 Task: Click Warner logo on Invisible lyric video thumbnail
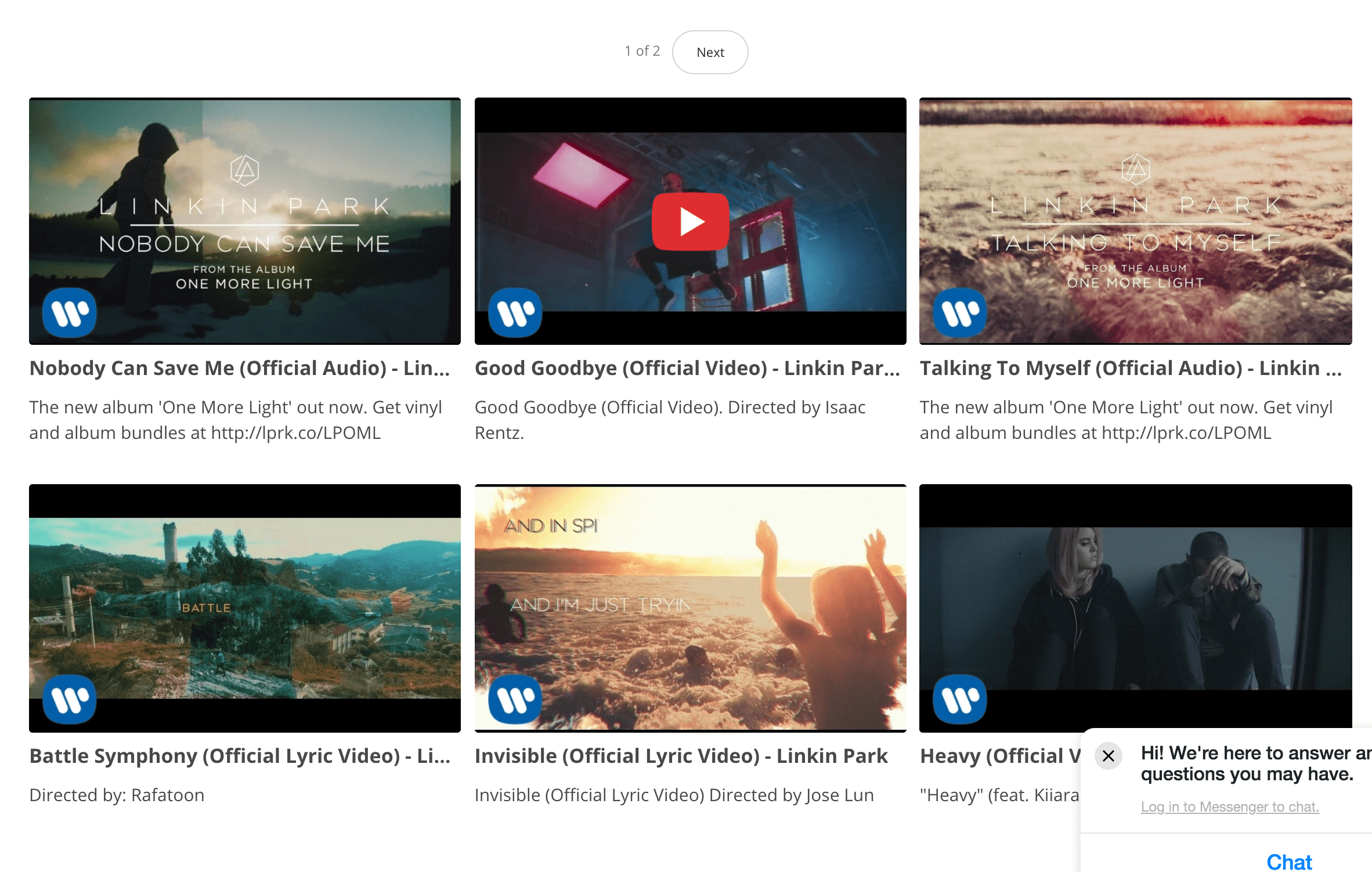(515, 700)
